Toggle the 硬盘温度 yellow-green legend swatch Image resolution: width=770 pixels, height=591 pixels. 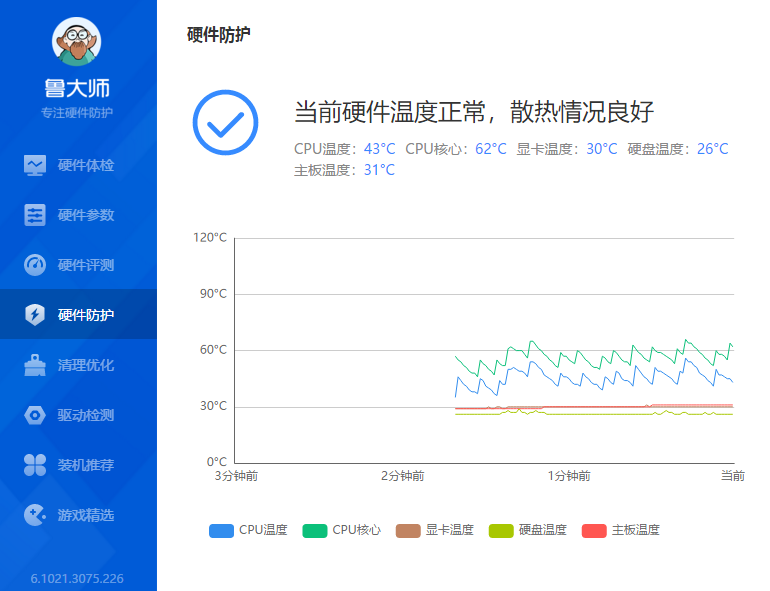501,531
